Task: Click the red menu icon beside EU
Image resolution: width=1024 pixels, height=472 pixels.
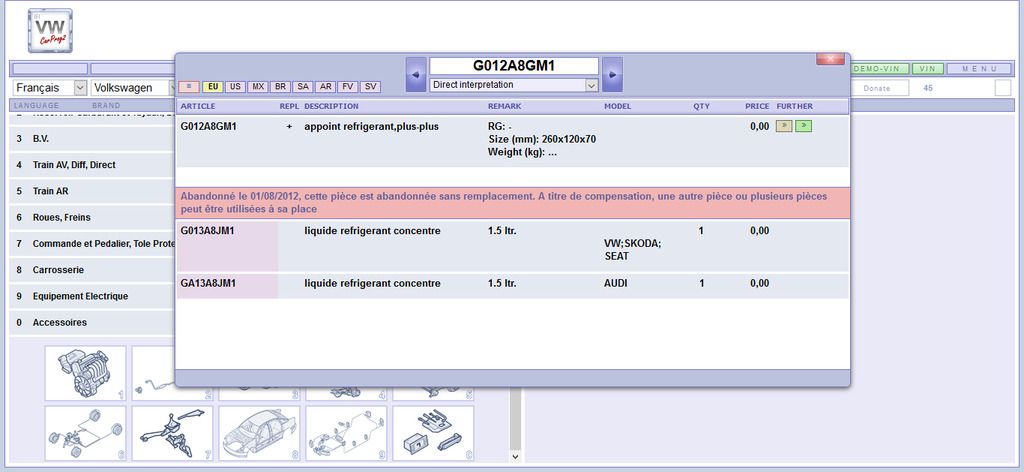Action: click(x=189, y=87)
